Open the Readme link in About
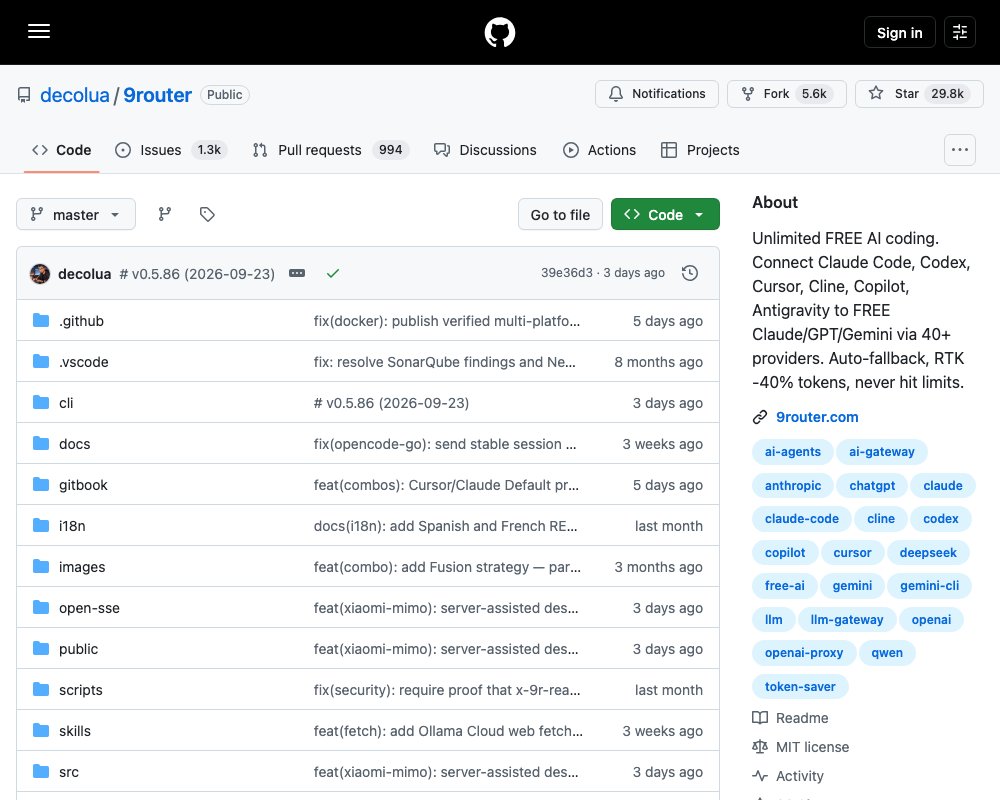The image size is (1000, 800). click(790, 718)
